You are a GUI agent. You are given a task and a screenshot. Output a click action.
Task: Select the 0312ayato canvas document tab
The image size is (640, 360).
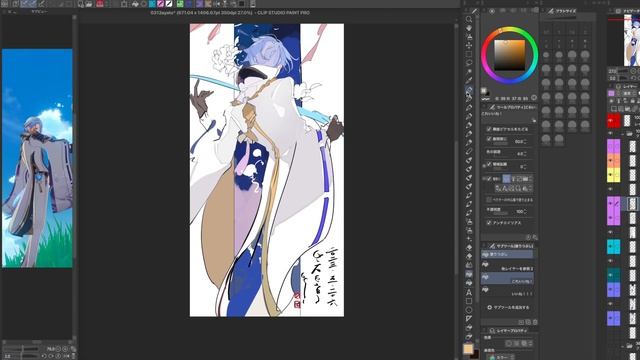point(230,13)
